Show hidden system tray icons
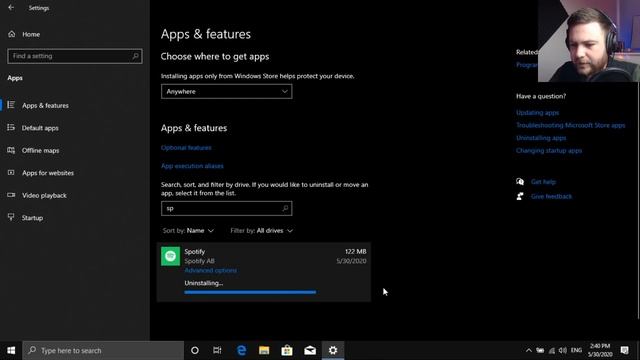 click(x=529, y=350)
